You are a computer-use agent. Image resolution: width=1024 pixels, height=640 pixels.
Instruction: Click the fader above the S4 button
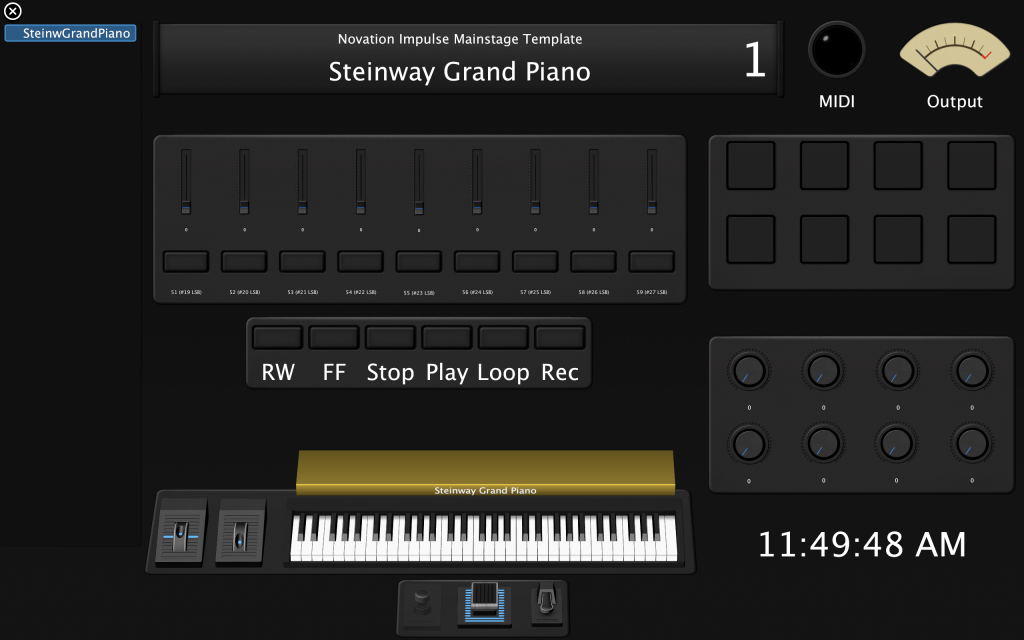point(360,182)
